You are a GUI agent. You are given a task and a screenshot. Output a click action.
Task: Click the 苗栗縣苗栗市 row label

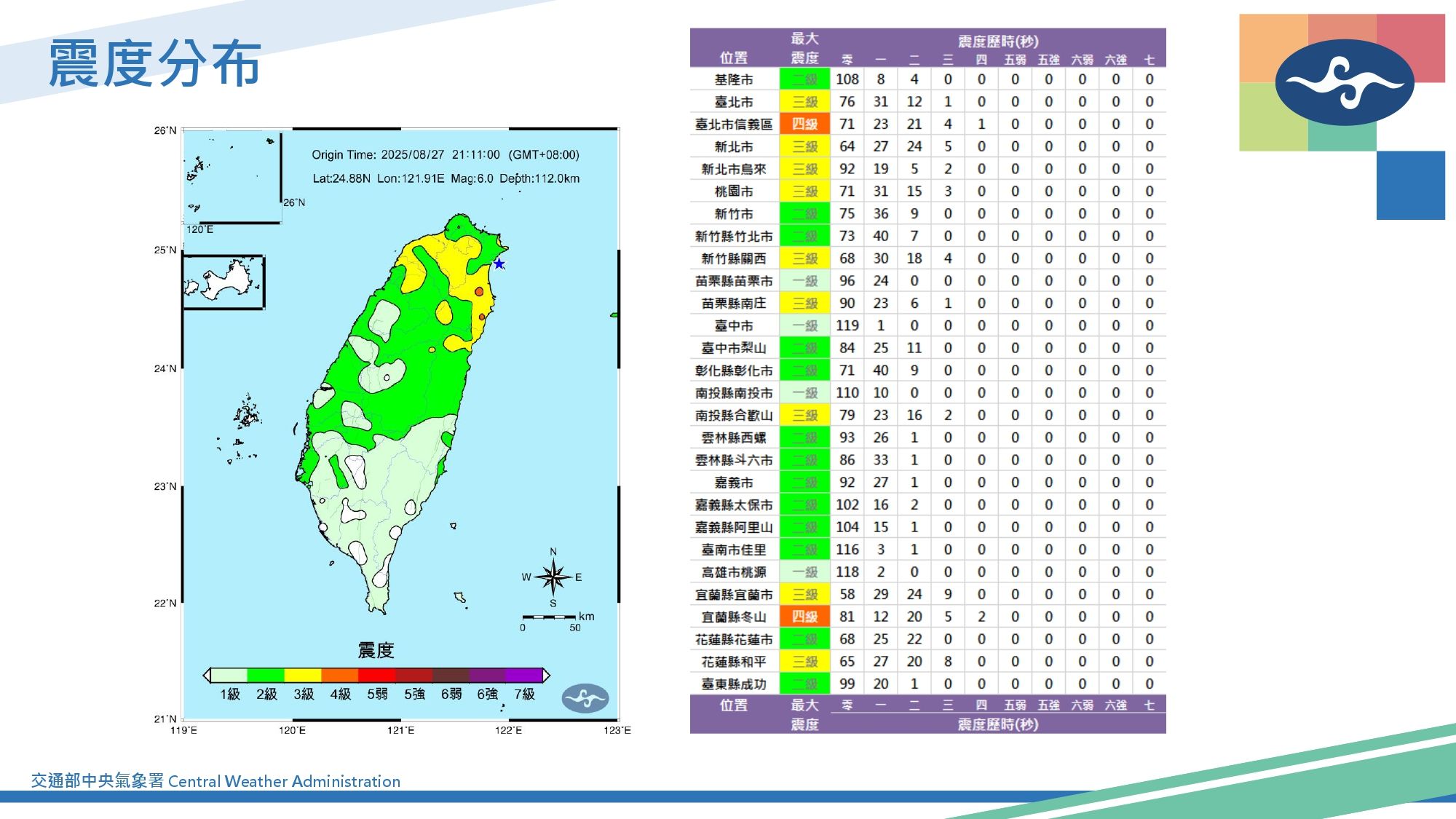pos(734,281)
